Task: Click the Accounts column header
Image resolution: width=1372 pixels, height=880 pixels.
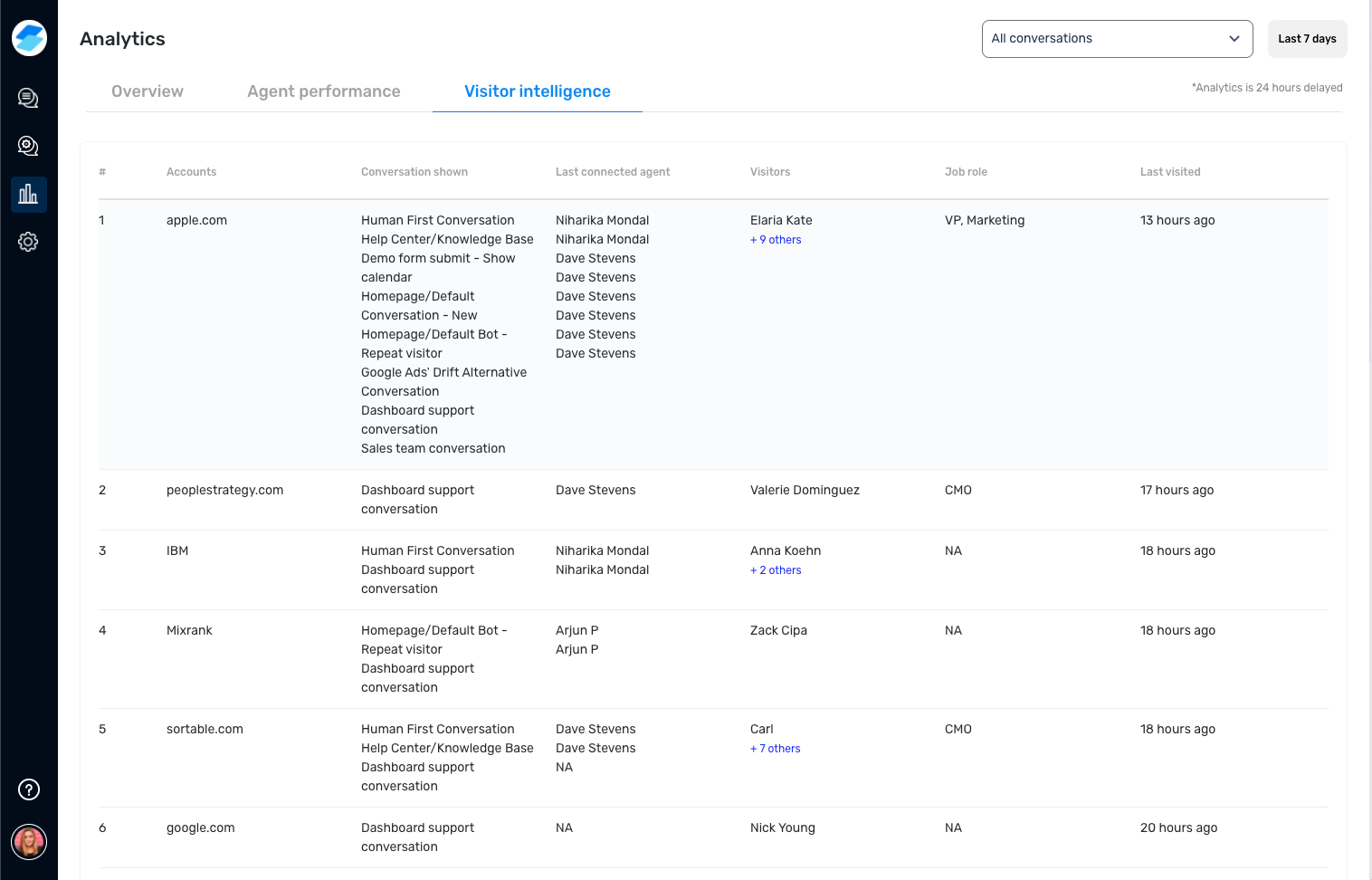Action: (191, 172)
